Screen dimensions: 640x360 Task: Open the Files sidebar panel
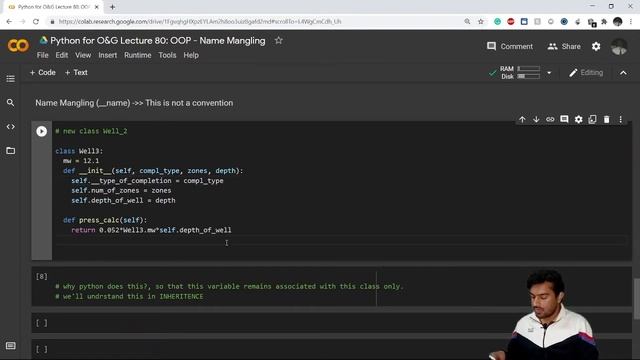tap(11, 151)
